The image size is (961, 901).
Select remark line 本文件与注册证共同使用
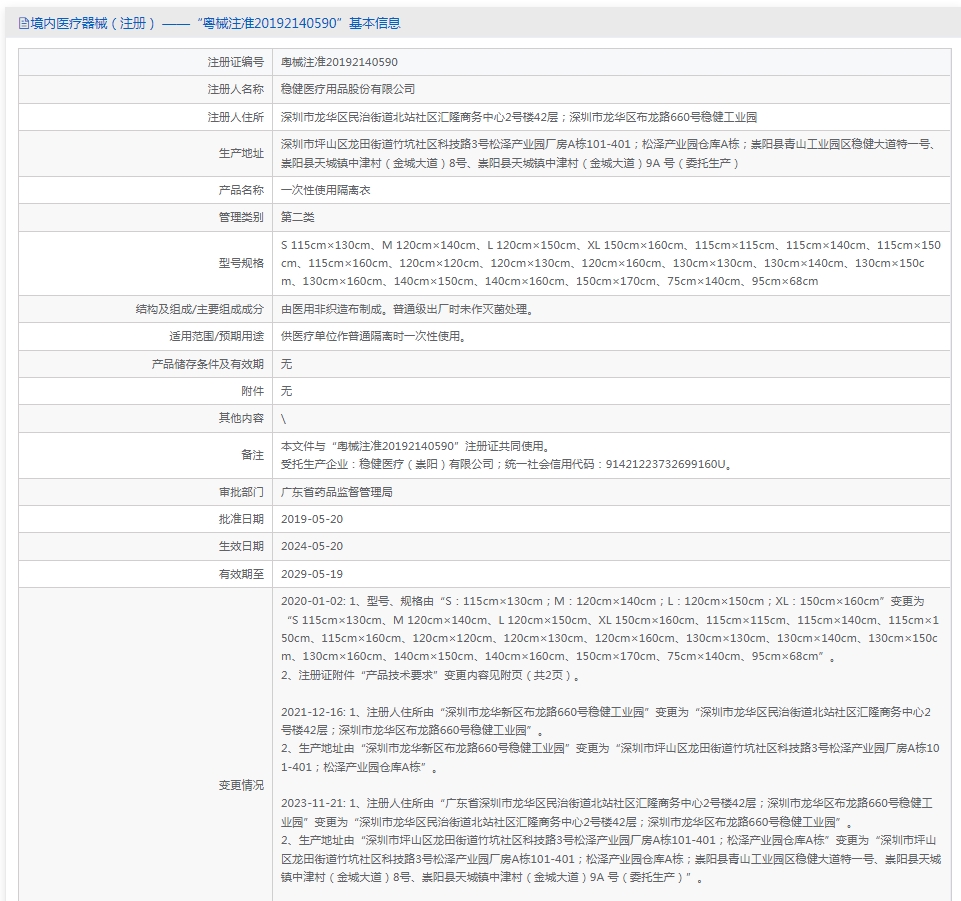(x=417, y=446)
